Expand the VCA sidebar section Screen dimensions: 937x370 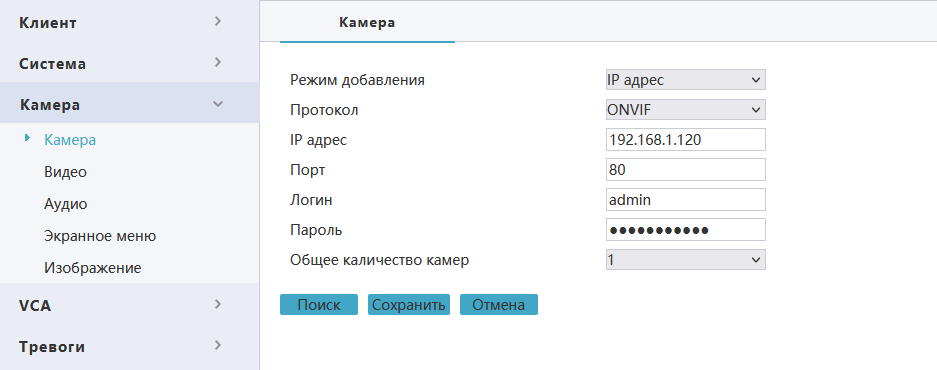pos(129,305)
